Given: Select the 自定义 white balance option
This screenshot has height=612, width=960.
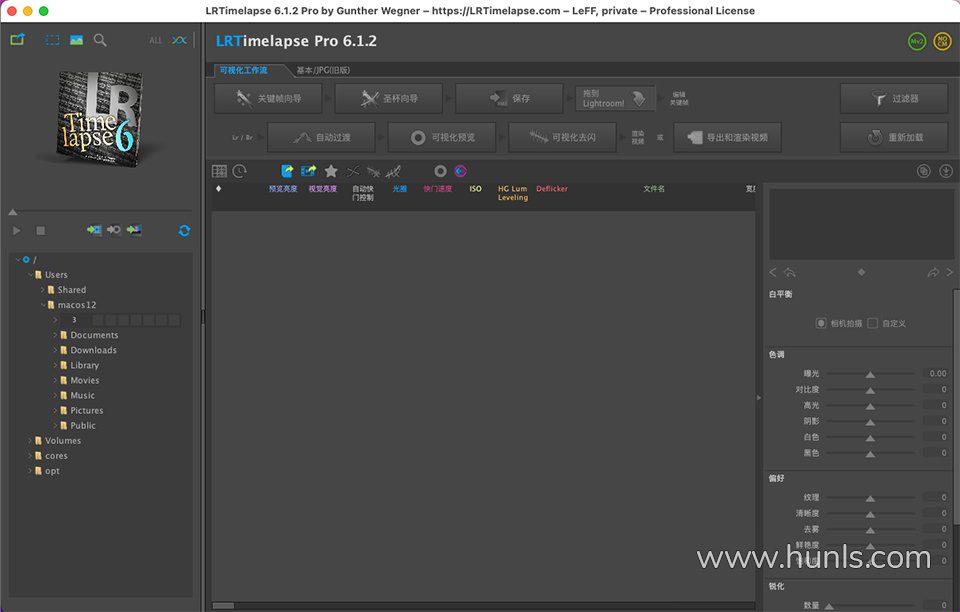Looking at the screenshot, I should (x=872, y=323).
